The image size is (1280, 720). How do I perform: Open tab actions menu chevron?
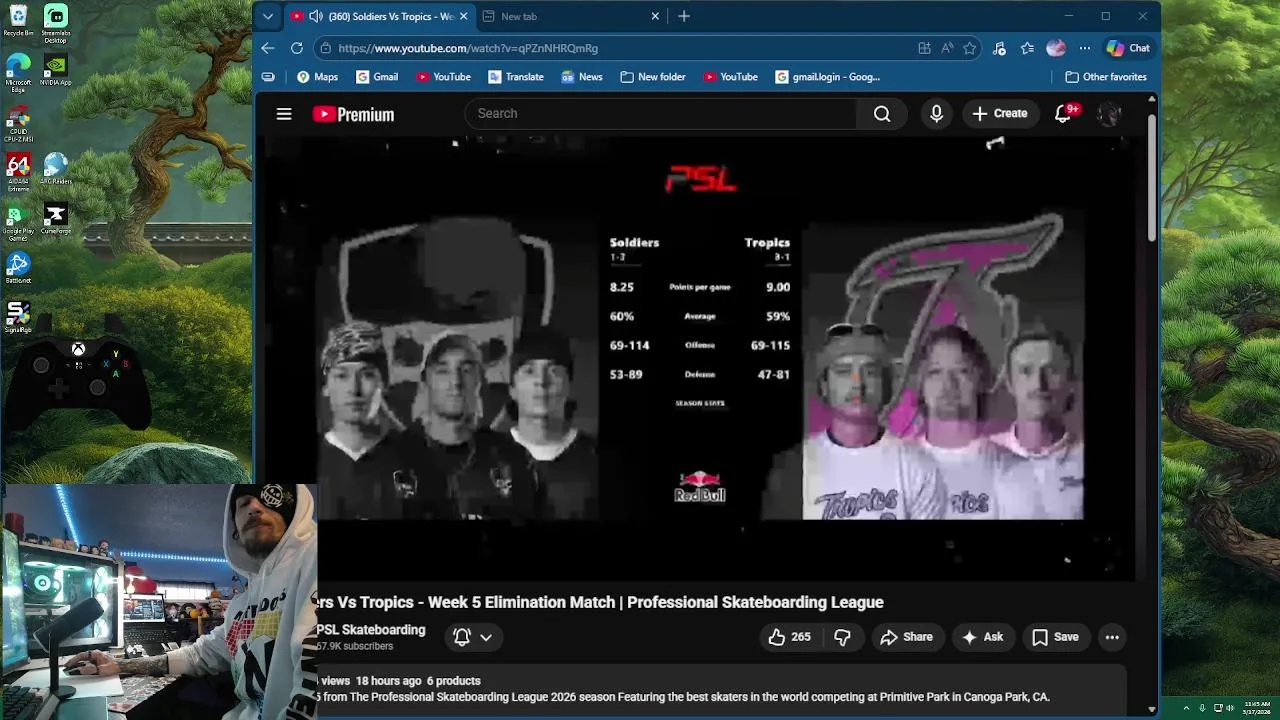coord(267,16)
